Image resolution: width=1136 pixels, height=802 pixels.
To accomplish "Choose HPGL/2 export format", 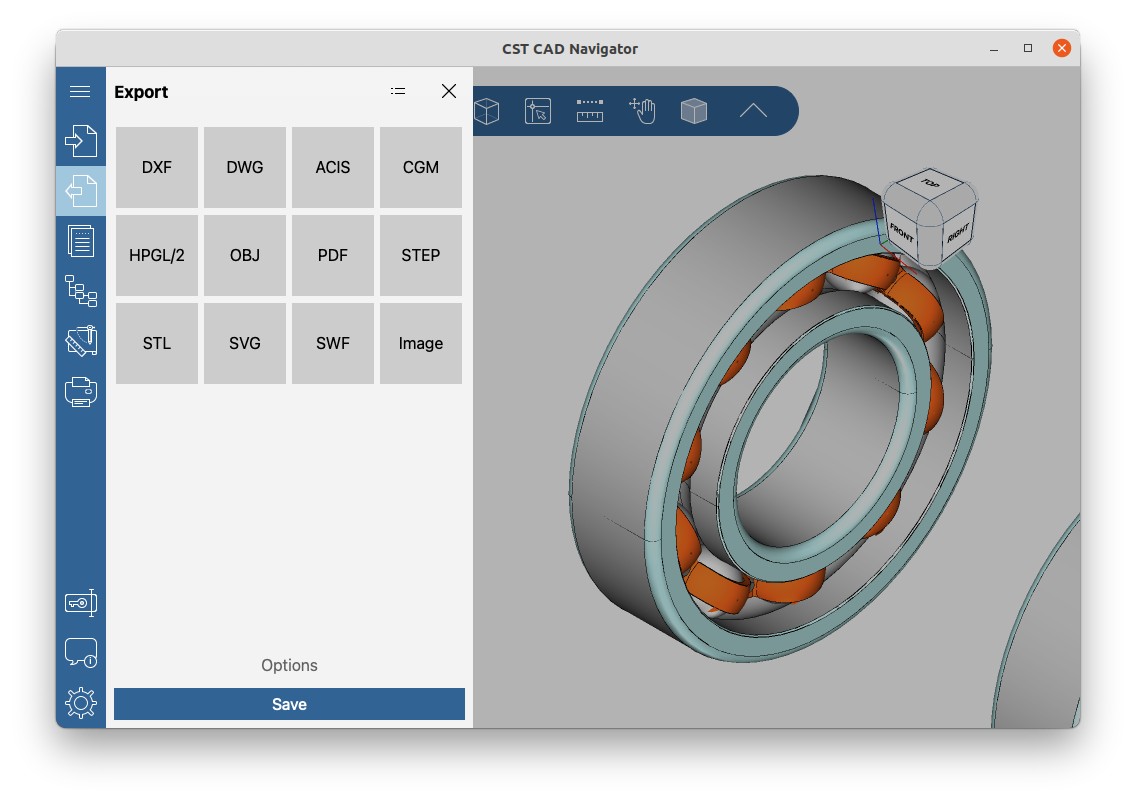I will [x=156, y=255].
